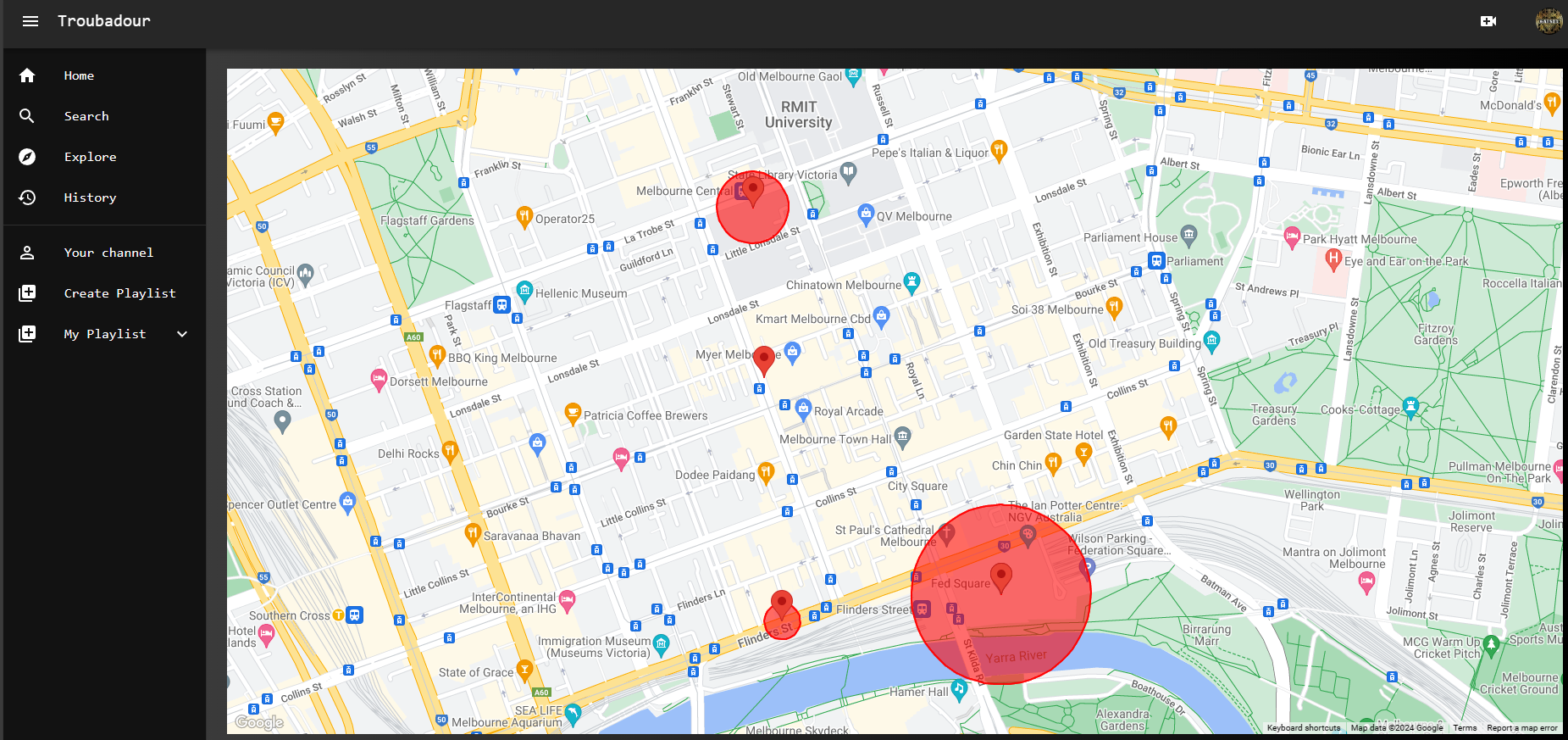
Task: Click the Kmart Melbourne Cbd pin
Action: point(881,317)
